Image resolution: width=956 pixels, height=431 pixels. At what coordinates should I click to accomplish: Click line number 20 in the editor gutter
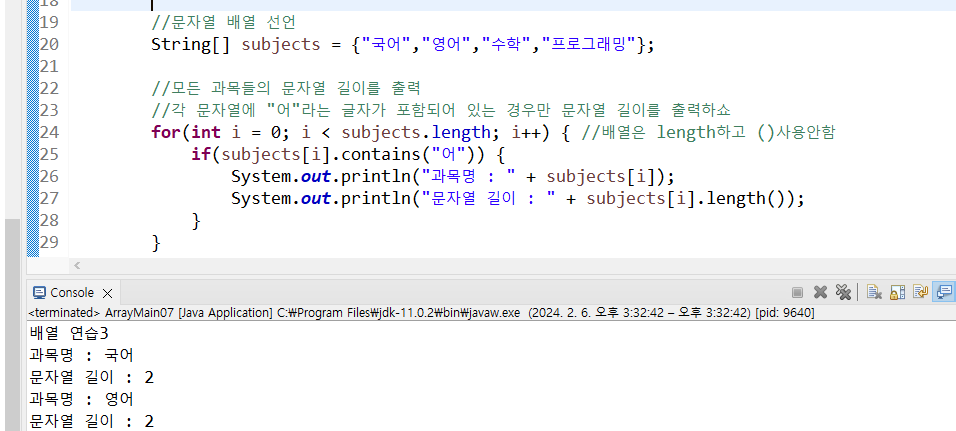pyautogui.click(x=49, y=45)
